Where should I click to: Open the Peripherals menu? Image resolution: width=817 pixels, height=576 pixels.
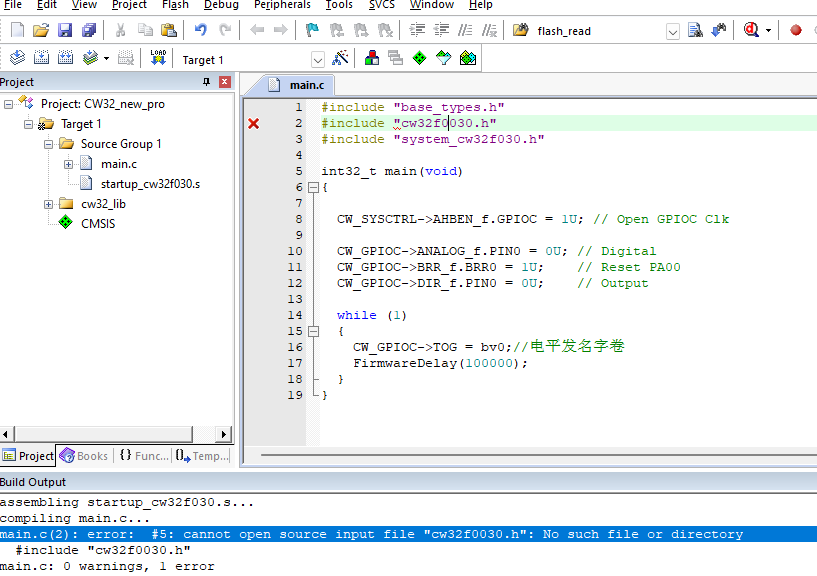282,5
